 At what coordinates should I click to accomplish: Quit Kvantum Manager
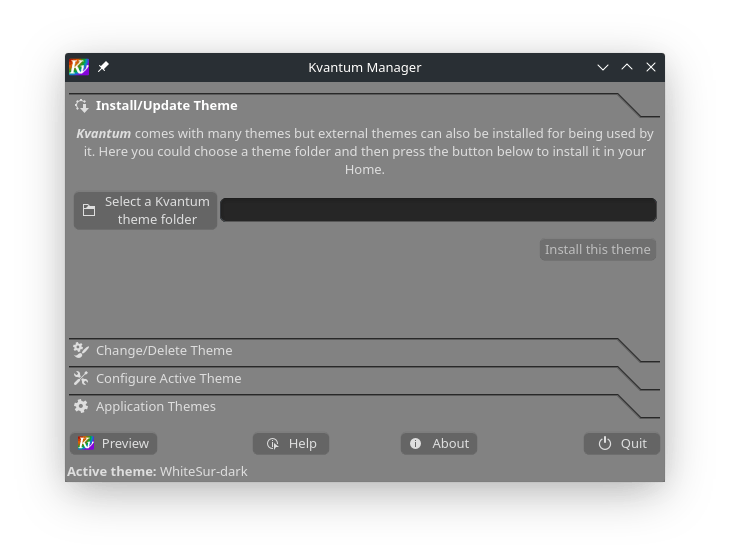(622, 444)
